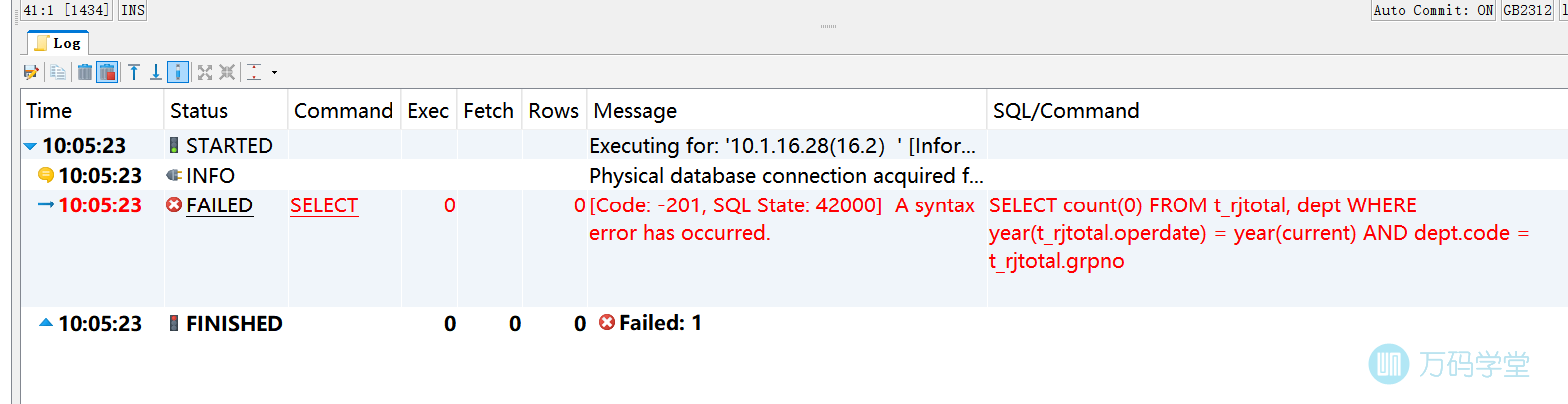The width and height of the screenshot is (1568, 404).
Task: Jump to the top log entry arrow
Action: 134,72
